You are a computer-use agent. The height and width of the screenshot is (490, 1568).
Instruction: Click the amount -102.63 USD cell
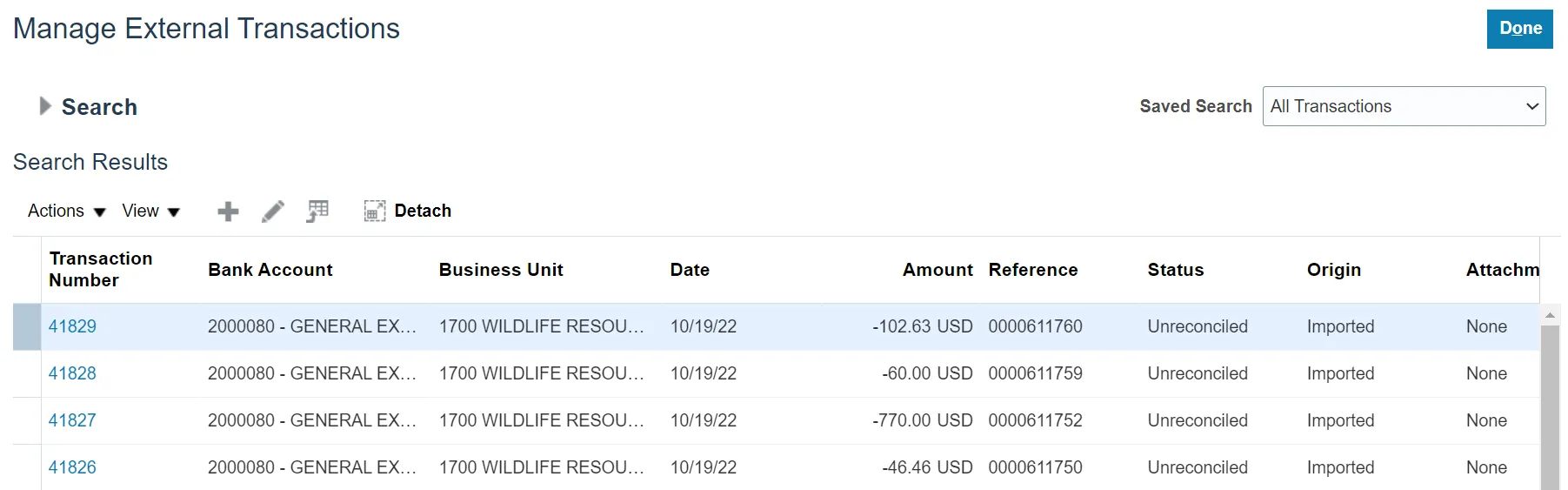point(923,326)
